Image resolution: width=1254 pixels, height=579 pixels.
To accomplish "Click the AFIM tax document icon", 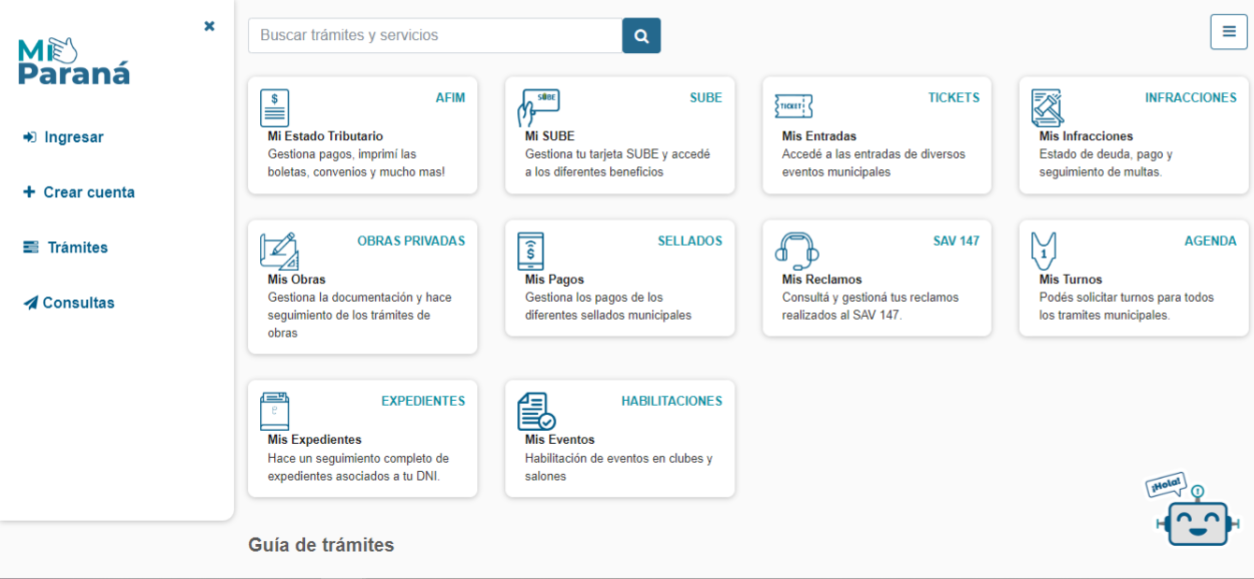I will [x=274, y=107].
